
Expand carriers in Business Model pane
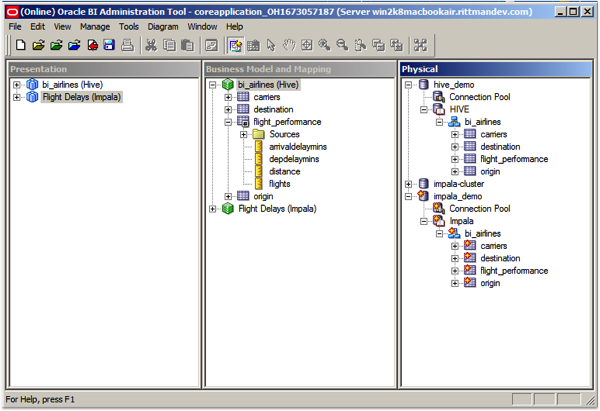228,97
